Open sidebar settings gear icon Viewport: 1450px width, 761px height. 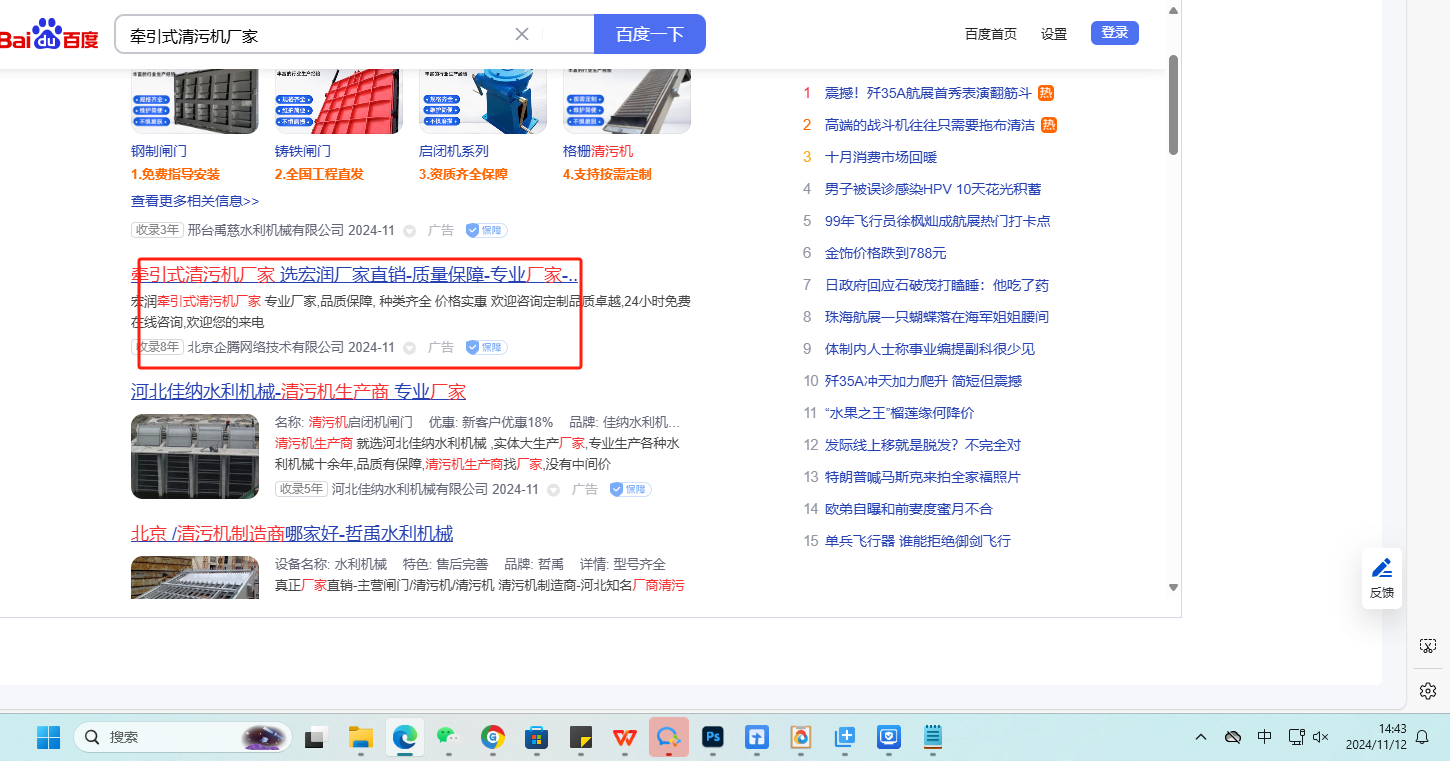tap(1428, 691)
